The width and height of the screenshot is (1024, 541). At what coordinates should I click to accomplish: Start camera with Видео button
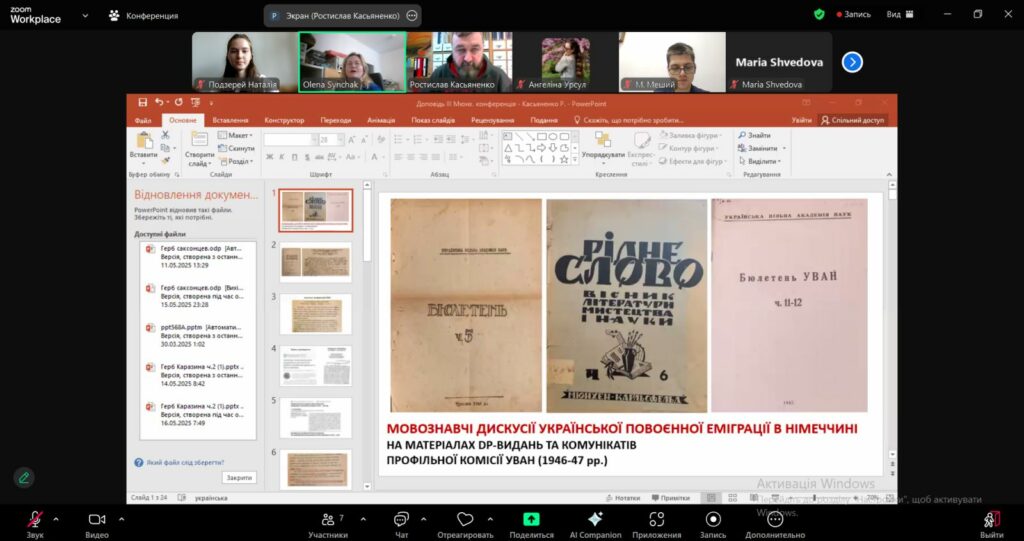point(97,524)
